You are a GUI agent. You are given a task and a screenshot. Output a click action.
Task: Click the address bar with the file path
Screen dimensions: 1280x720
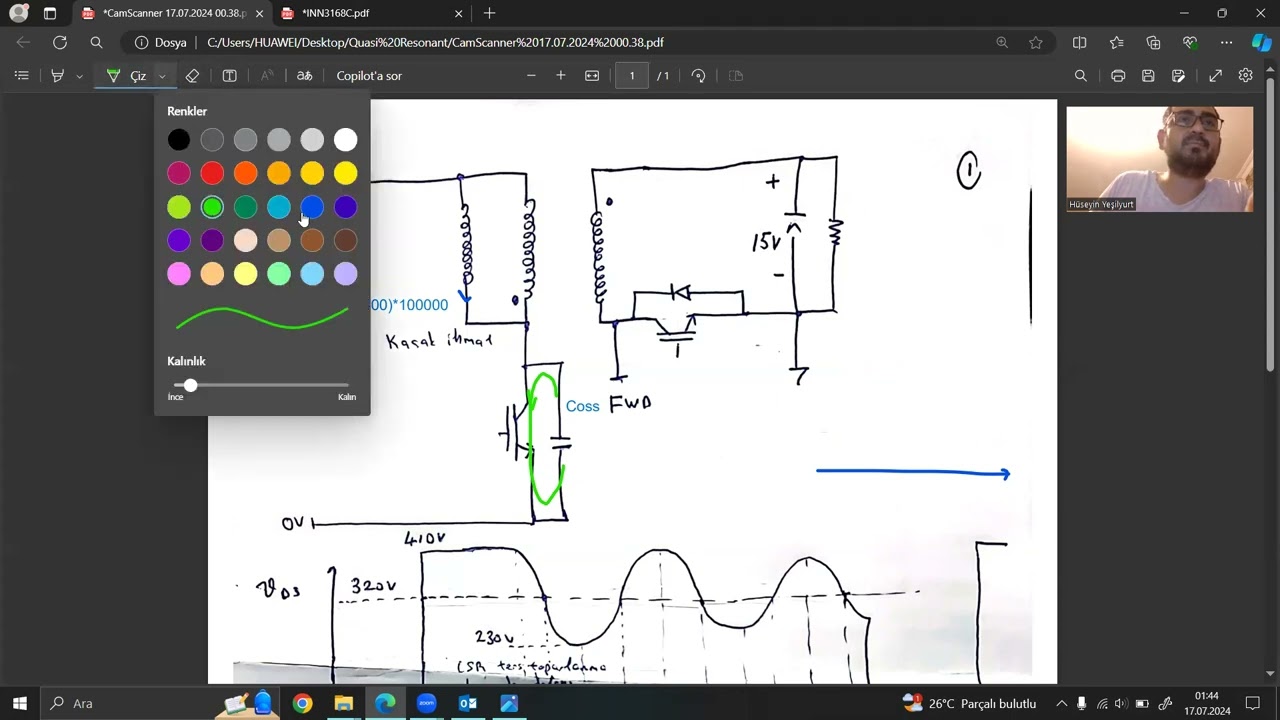click(x=565, y=43)
